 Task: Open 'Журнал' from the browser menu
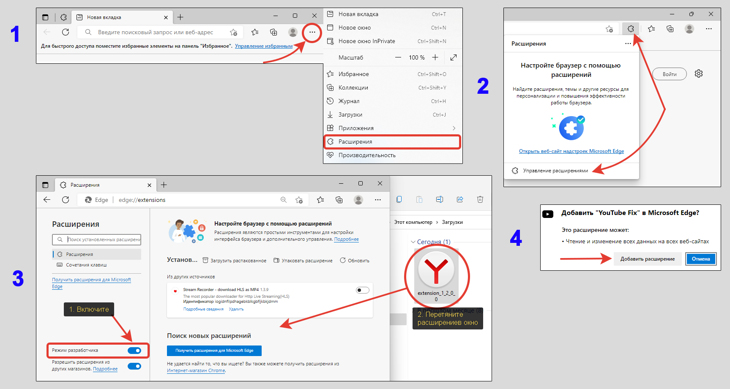(393, 101)
